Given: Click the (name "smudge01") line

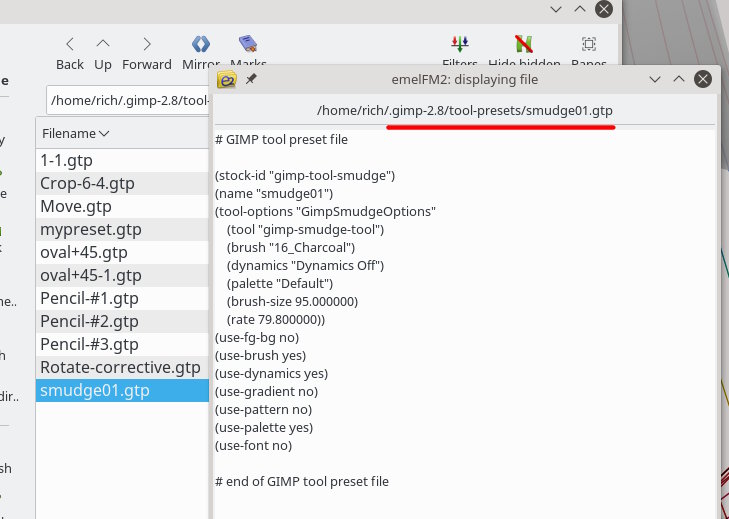Looking at the screenshot, I should (274, 193).
